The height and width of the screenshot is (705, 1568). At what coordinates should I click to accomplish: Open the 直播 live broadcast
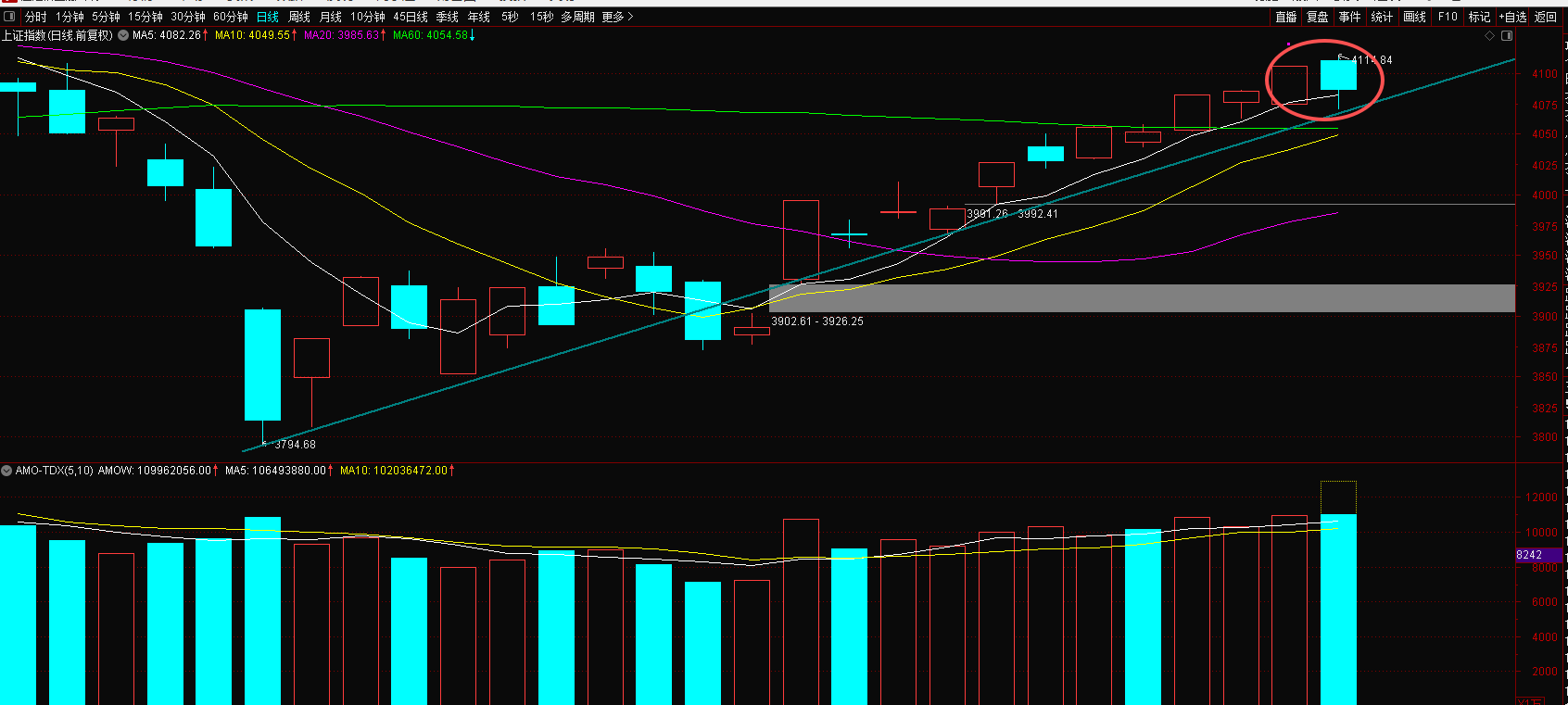[x=1286, y=17]
